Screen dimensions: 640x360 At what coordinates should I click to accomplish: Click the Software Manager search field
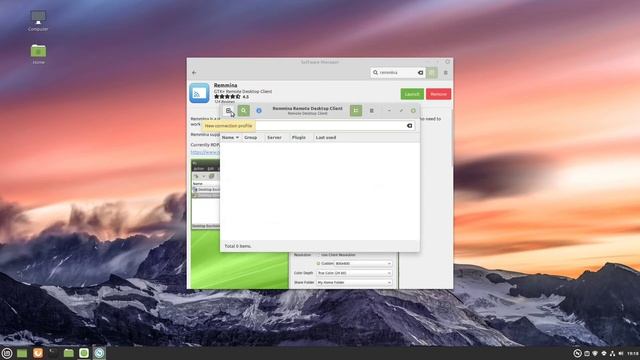point(398,72)
